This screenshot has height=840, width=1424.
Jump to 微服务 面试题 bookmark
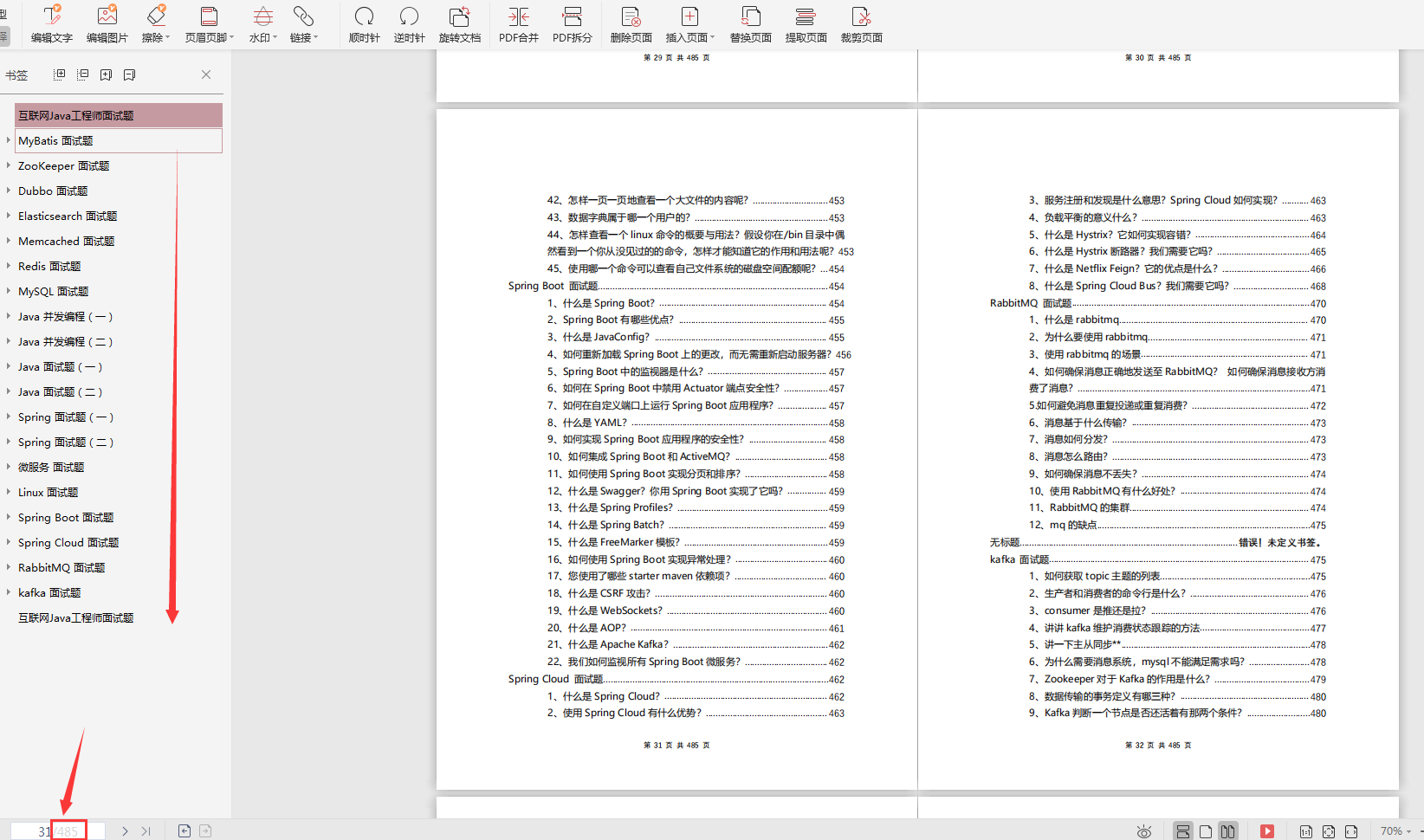(51, 467)
